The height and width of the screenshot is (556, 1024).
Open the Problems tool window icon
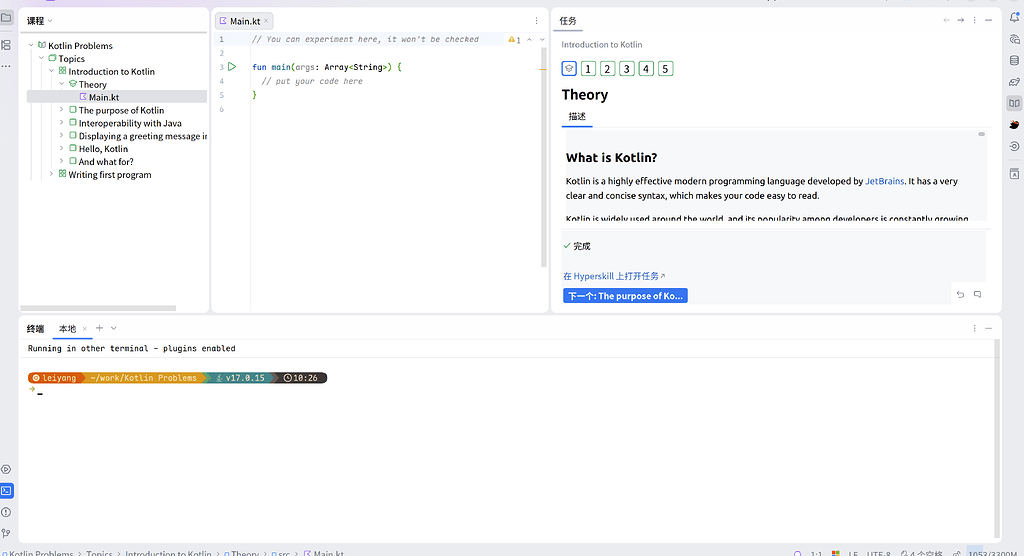(6, 512)
